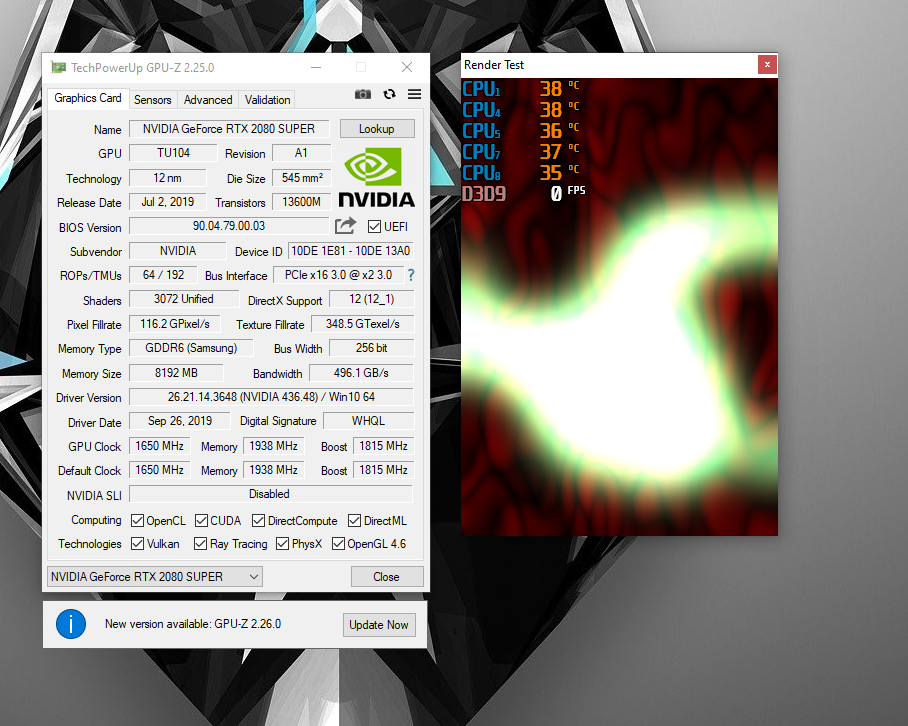The image size is (908, 726).
Task: Close the Render Test window
Action: pyautogui.click(x=767, y=64)
